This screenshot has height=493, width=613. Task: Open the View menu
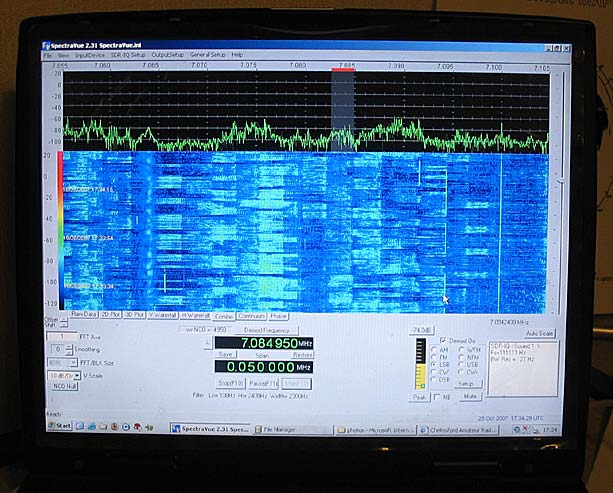click(x=63, y=56)
